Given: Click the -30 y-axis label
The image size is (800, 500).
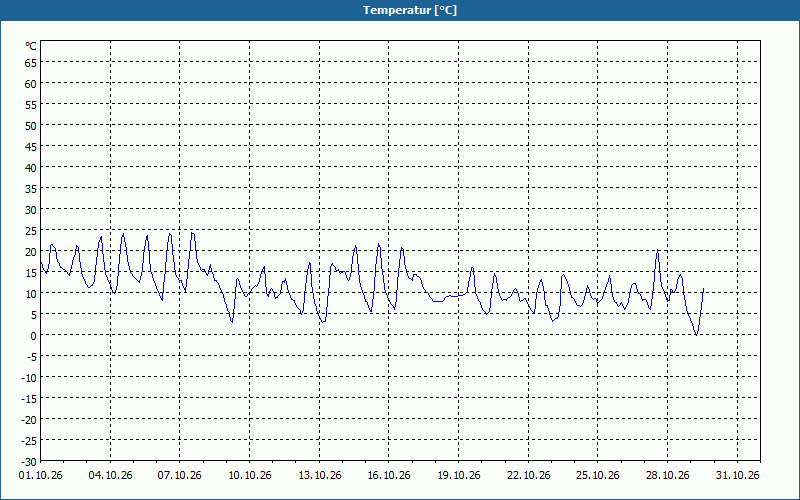Looking at the screenshot, I should tap(29, 462).
